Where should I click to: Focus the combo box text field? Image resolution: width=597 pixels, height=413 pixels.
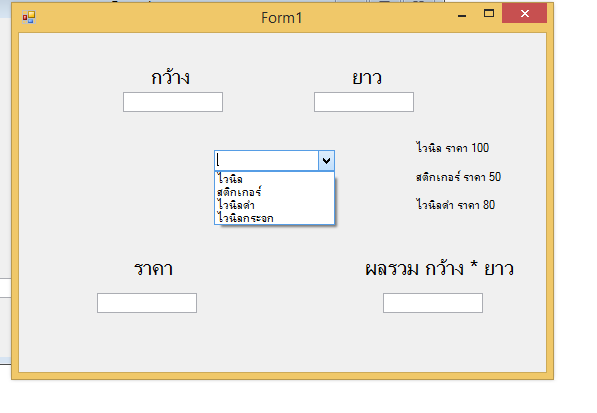pos(267,161)
